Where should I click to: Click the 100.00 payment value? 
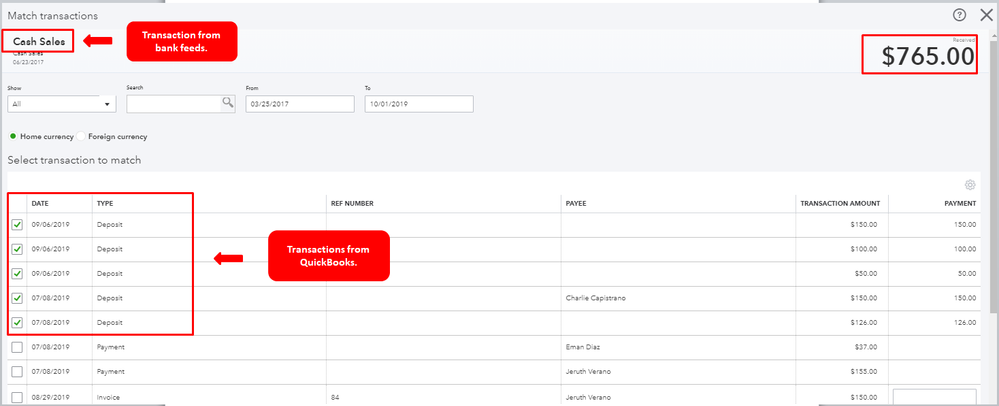[x=963, y=249]
